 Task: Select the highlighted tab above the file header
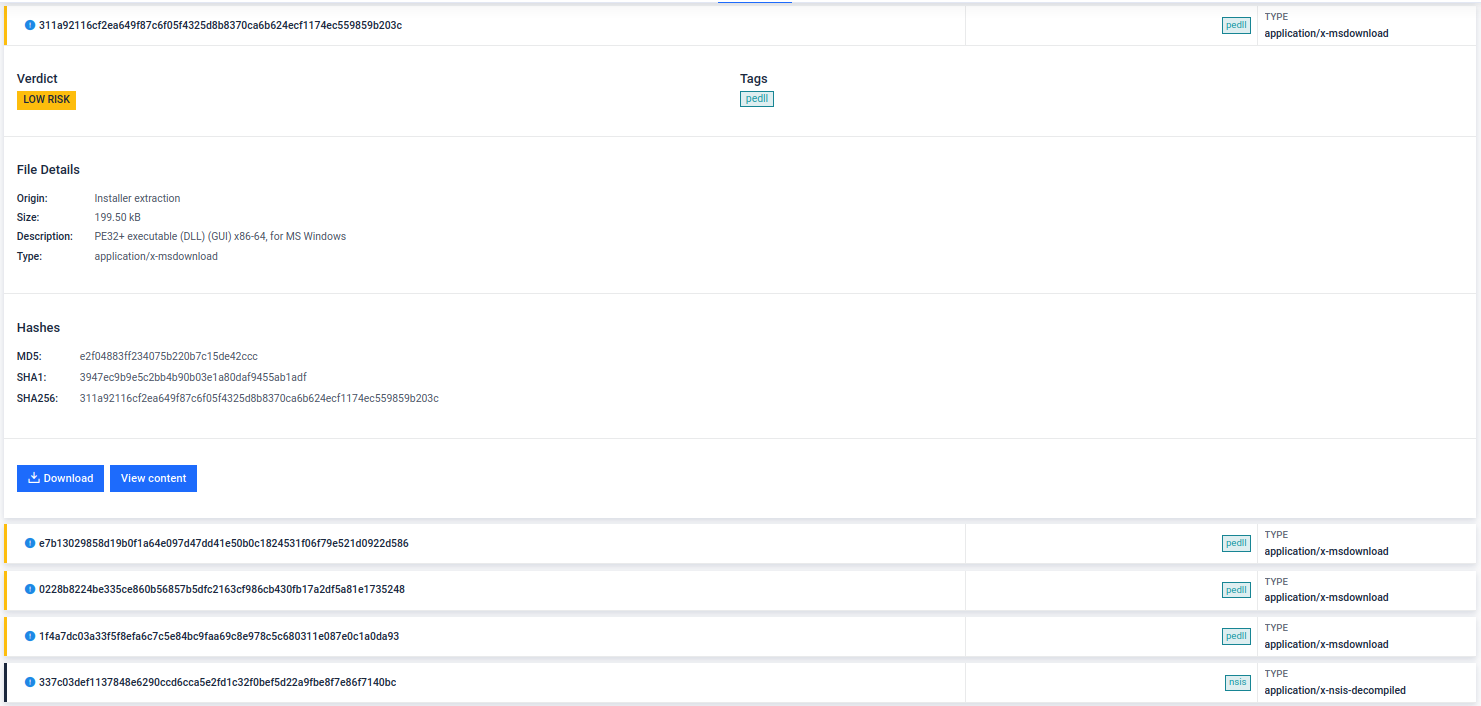pyautogui.click(x=754, y=3)
